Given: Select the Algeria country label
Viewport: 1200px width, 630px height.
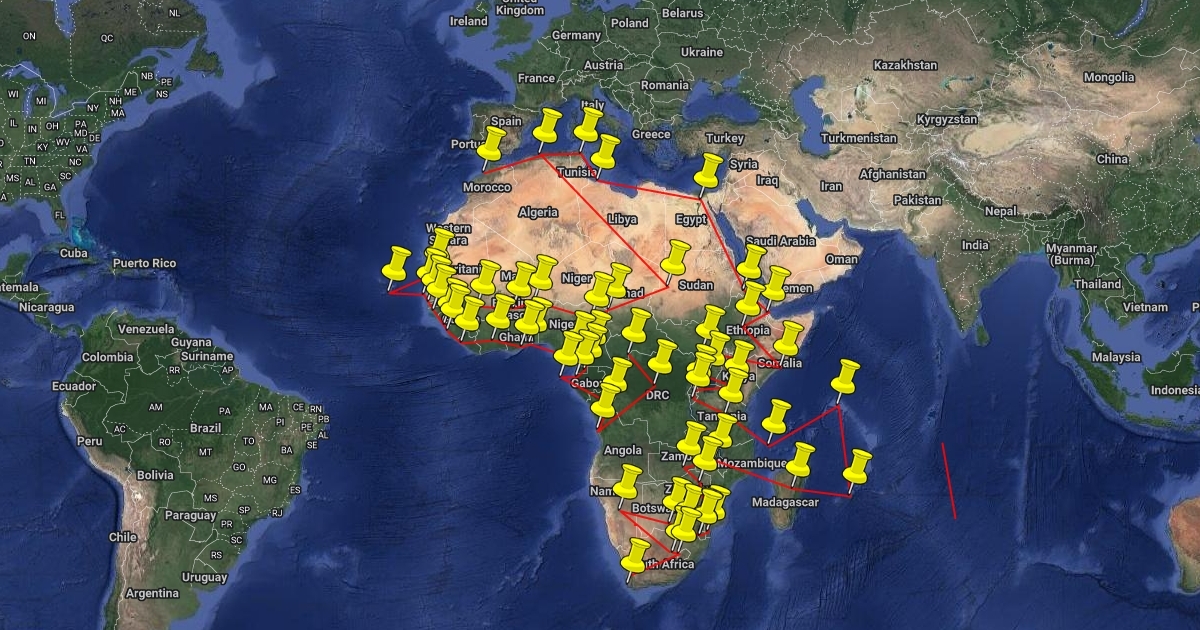Looking at the screenshot, I should pos(537,212).
